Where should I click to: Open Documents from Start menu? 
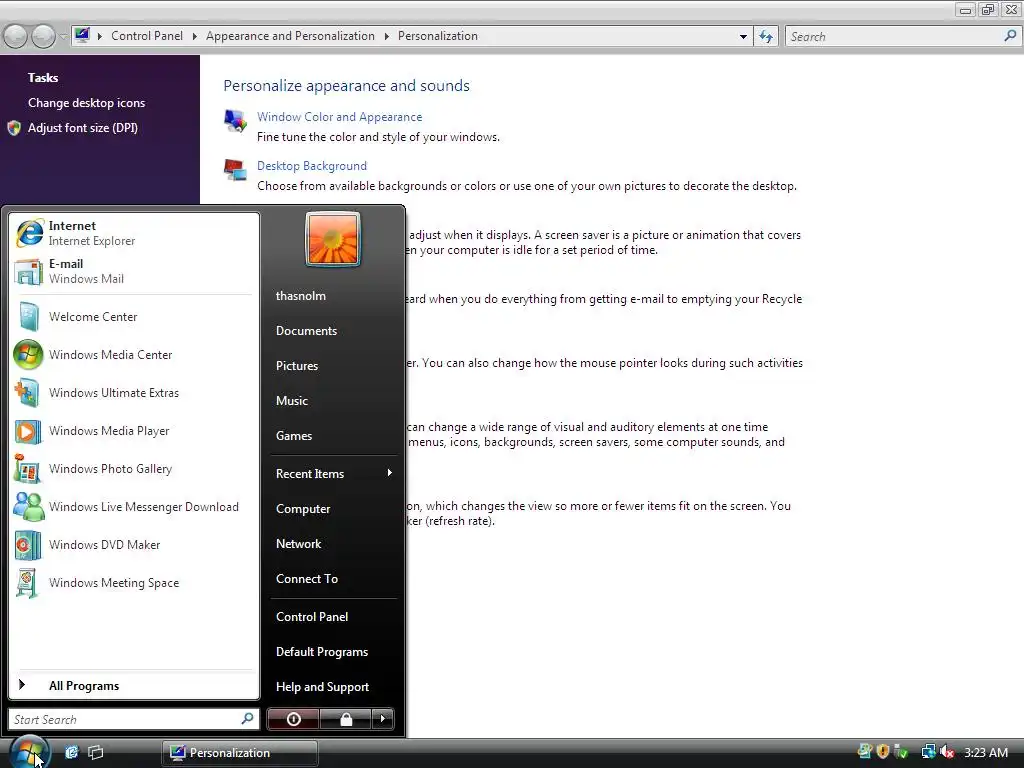tap(306, 331)
